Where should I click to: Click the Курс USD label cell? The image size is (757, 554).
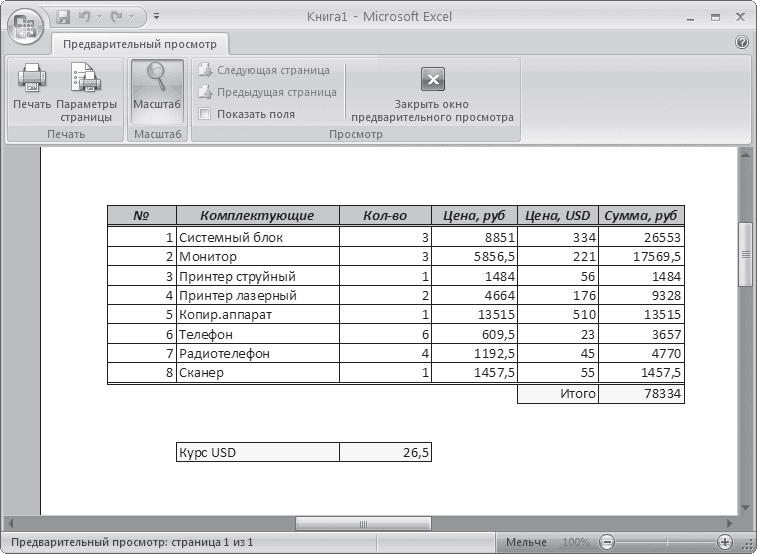(258, 452)
